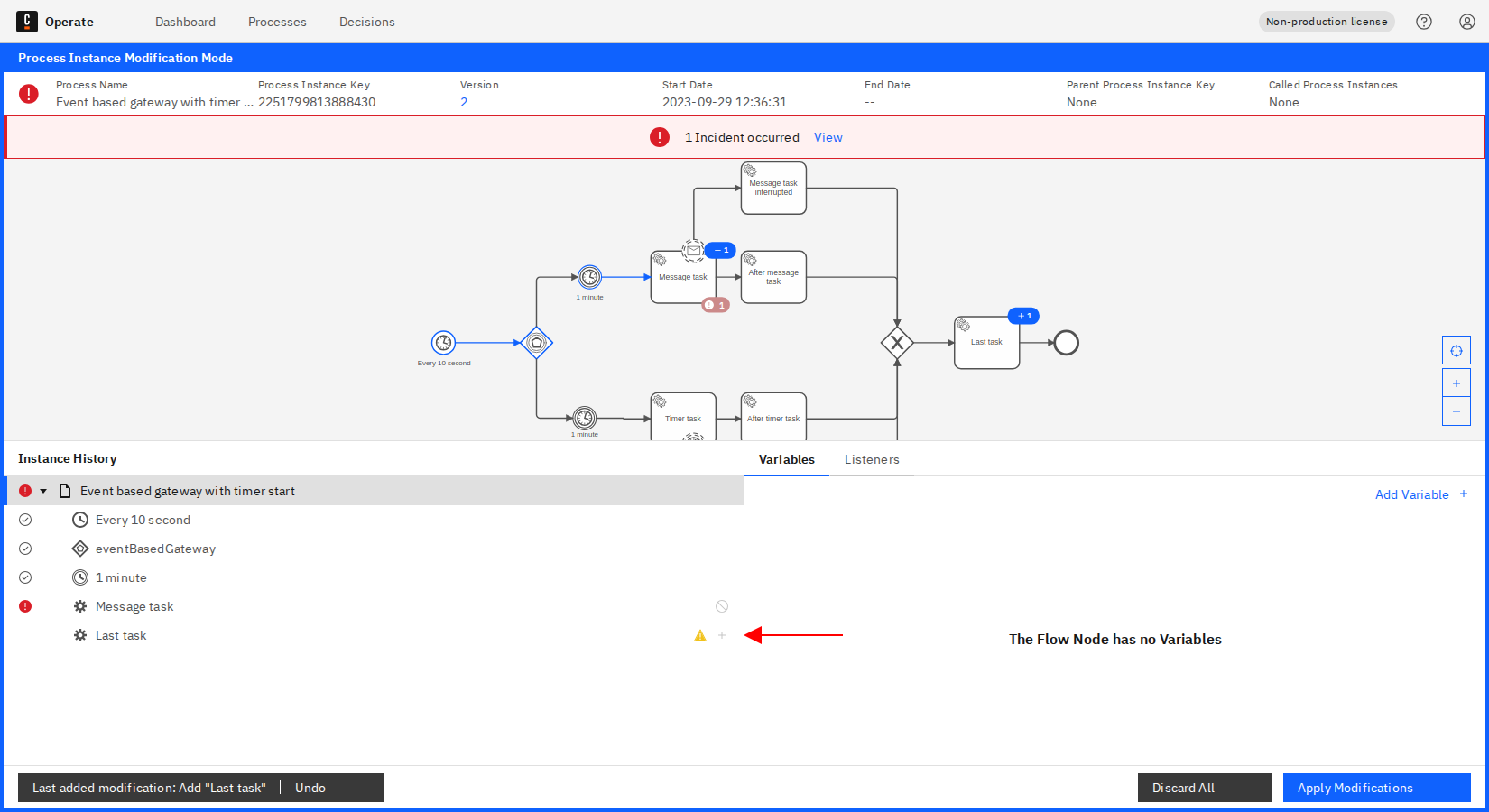The height and width of the screenshot is (812, 1489).
Task: Click the reset diagram viewport icon
Action: (1456, 351)
